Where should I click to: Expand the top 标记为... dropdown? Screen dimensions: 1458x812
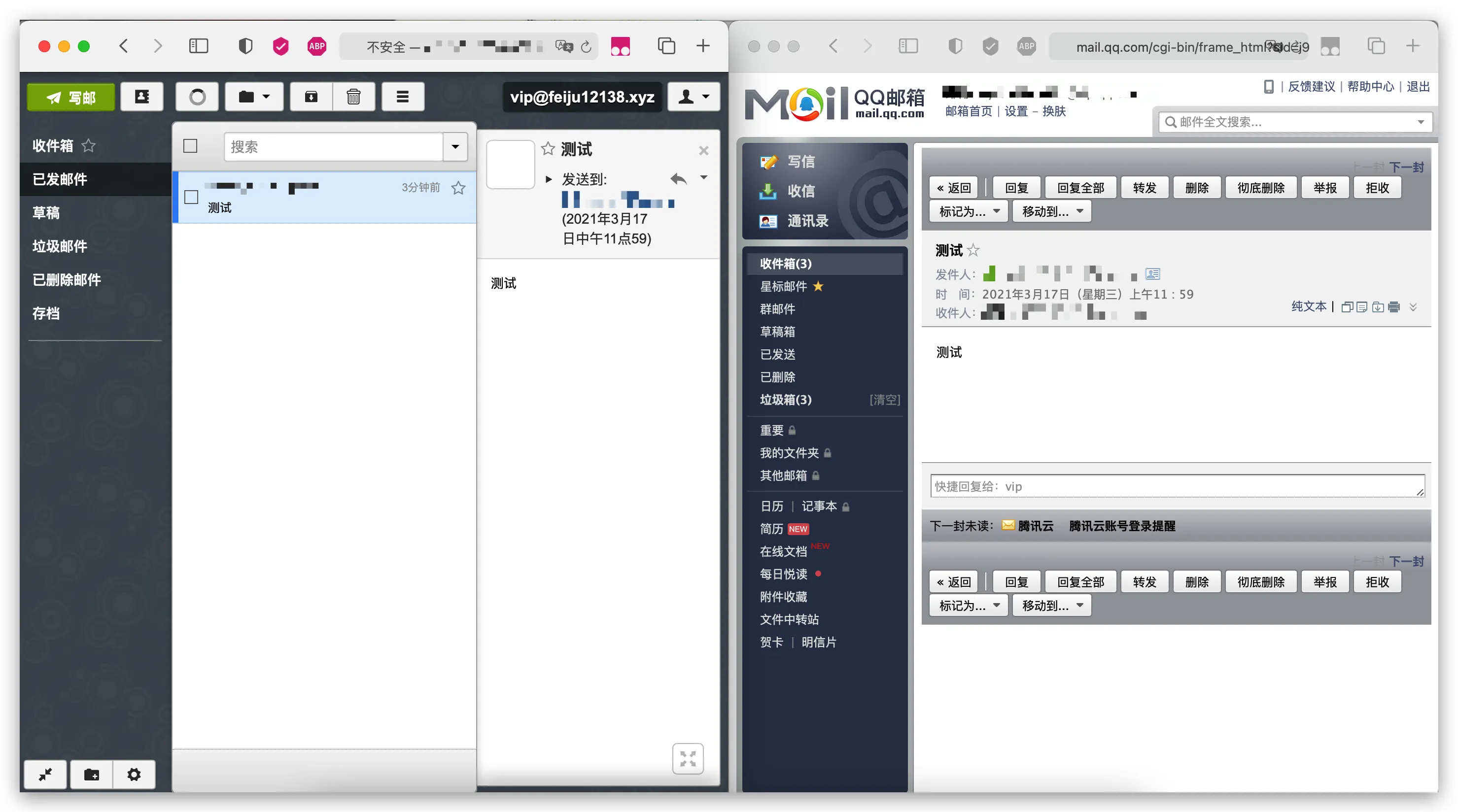969,212
